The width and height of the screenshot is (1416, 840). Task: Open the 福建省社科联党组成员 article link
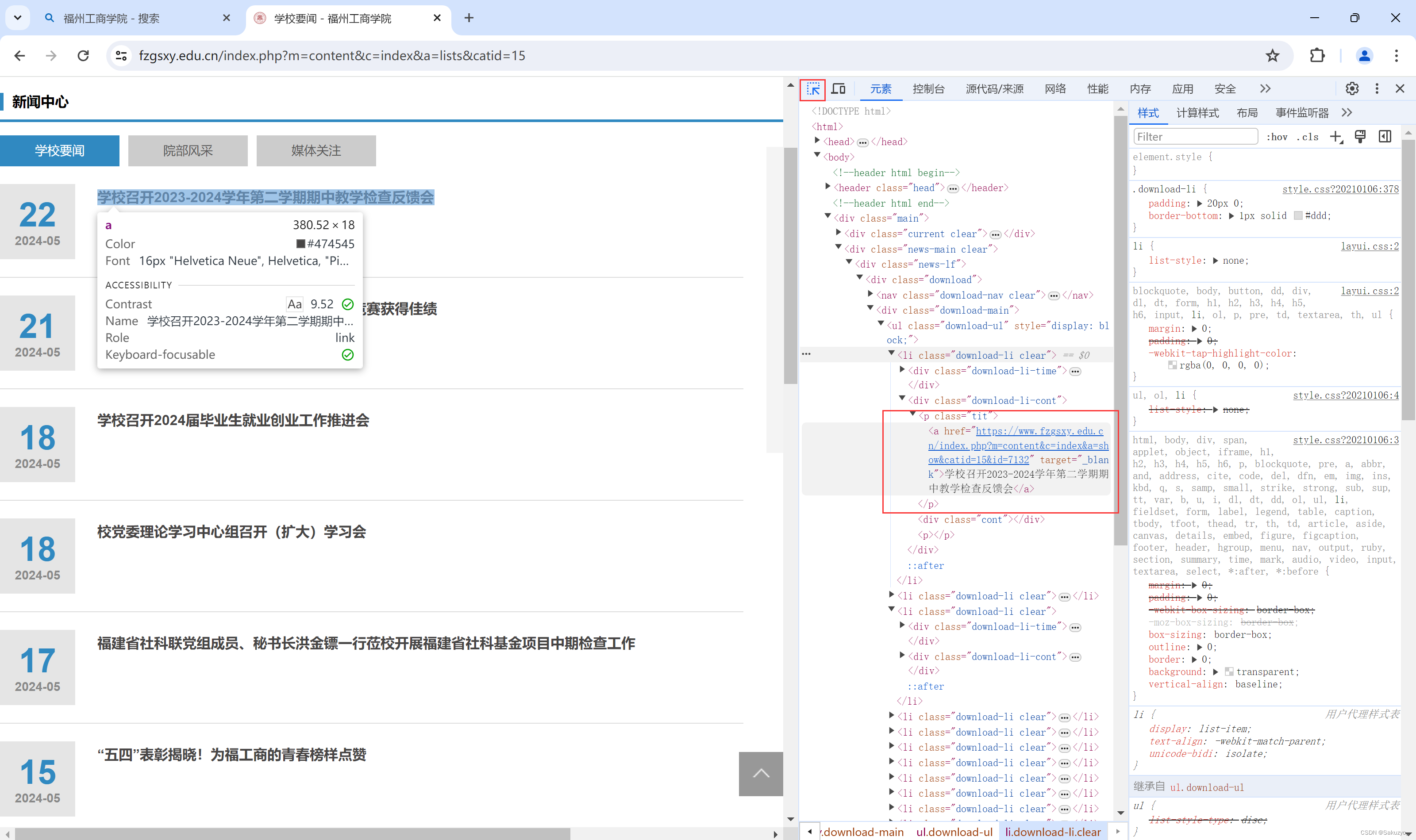(366, 644)
